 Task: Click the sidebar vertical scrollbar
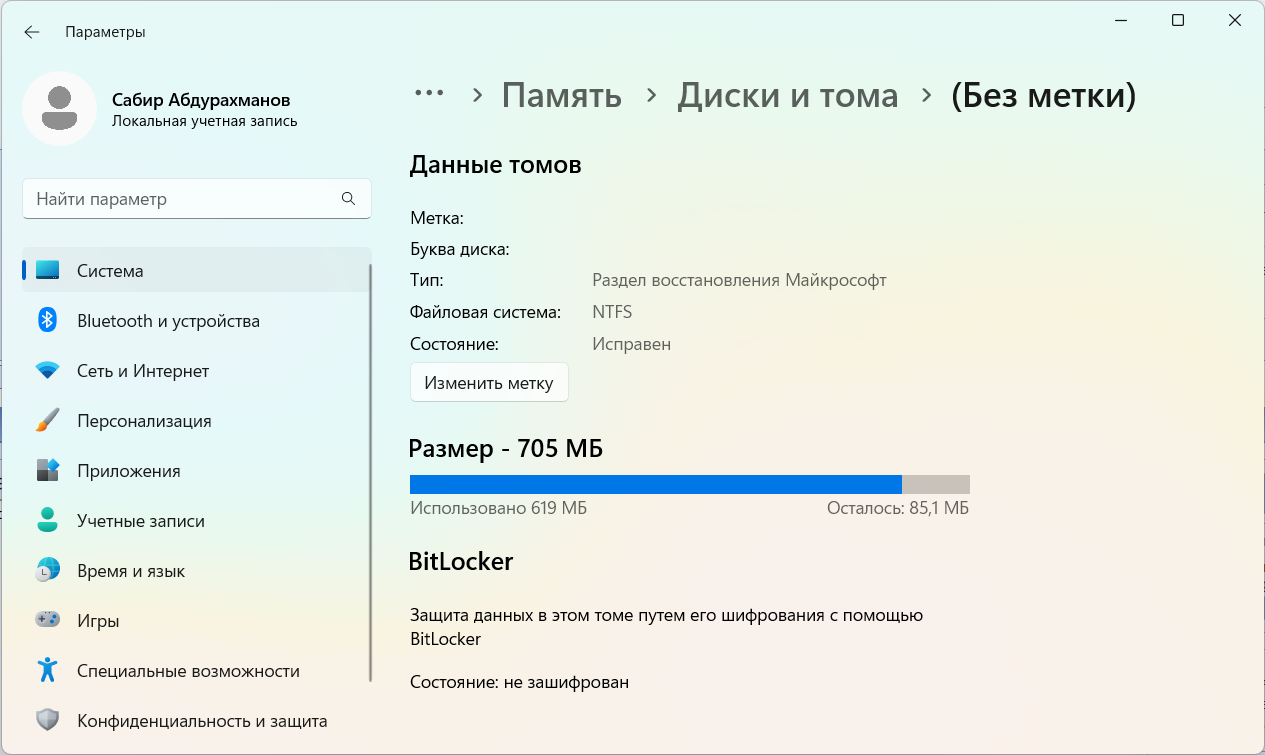coord(371,470)
